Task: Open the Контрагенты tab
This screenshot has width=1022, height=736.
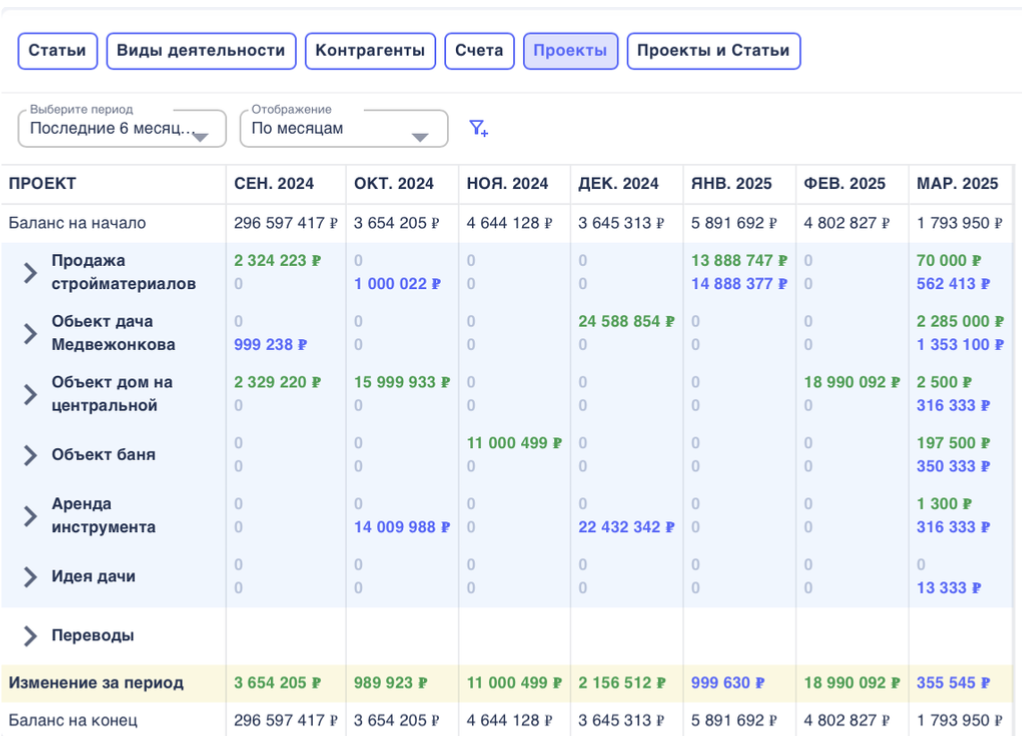Action: (x=370, y=51)
